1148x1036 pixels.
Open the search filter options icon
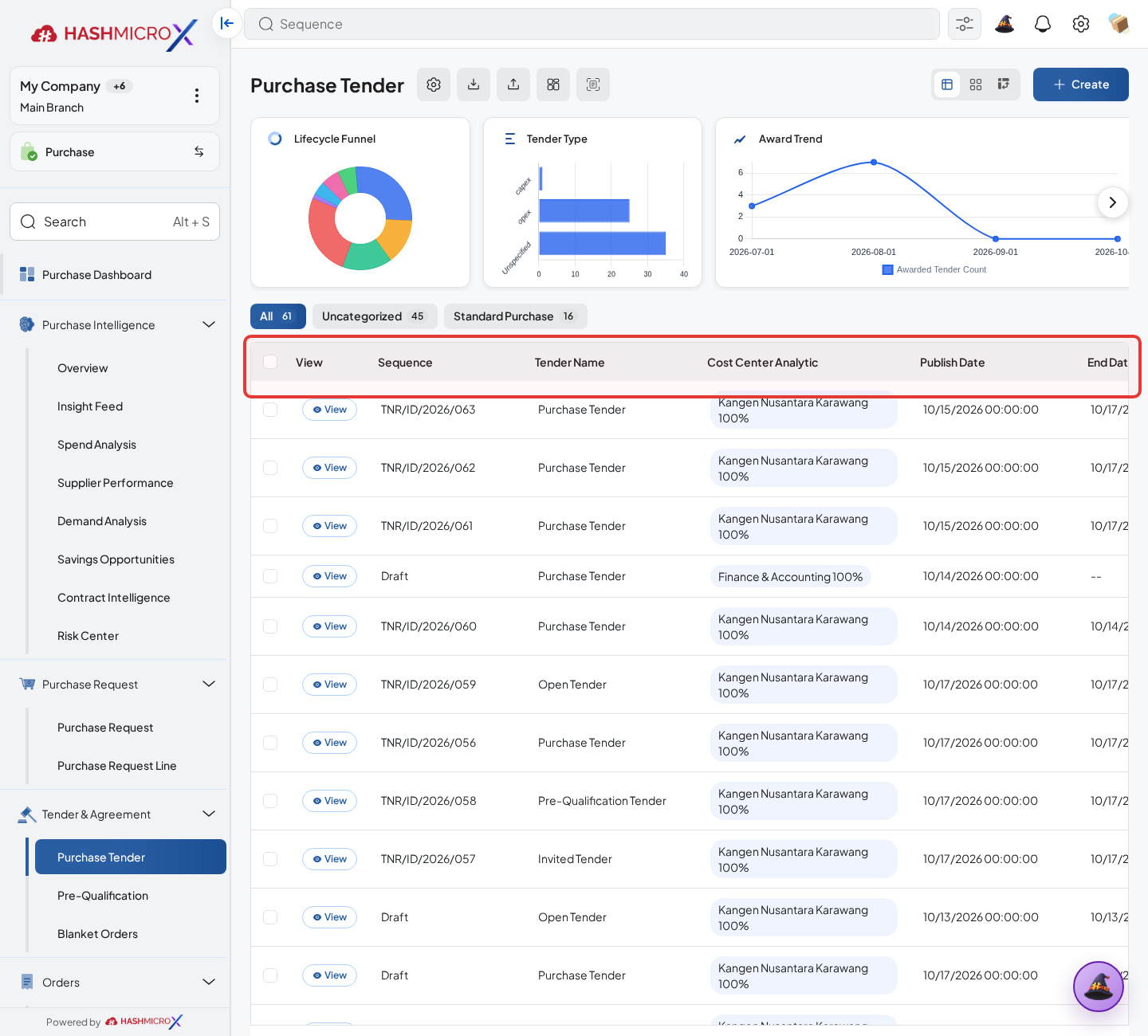tap(965, 24)
